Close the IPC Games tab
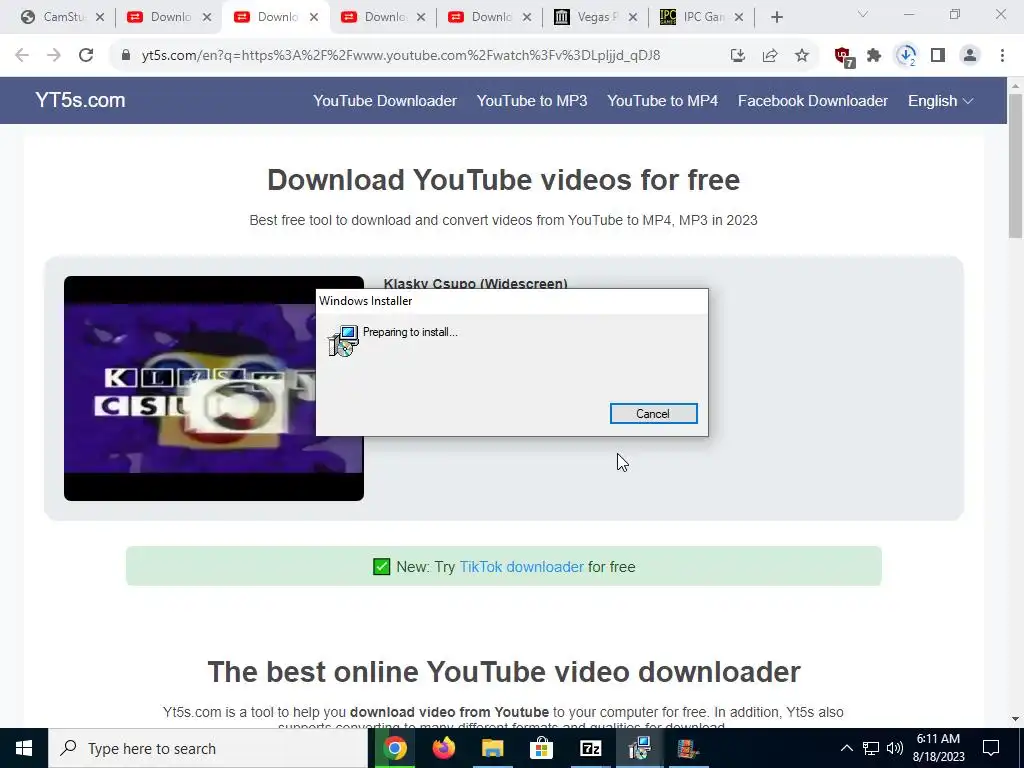This screenshot has width=1024, height=768. (x=739, y=18)
